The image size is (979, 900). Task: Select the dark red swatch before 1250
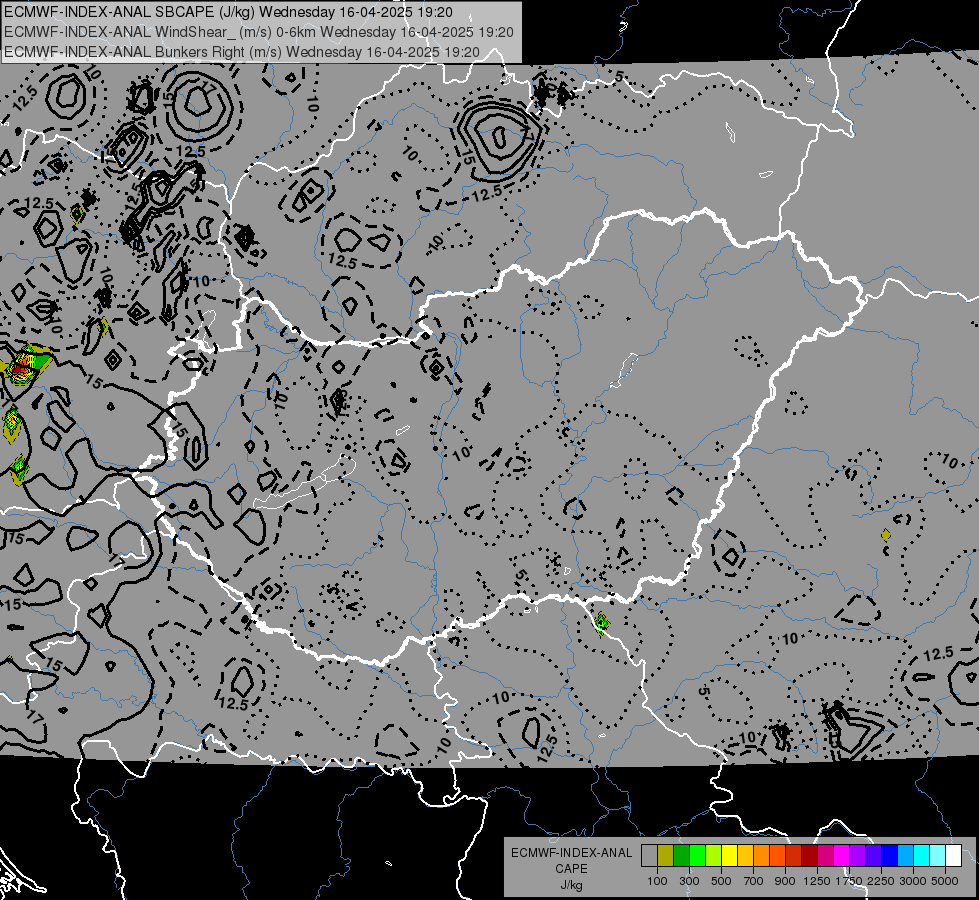pyautogui.click(x=809, y=856)
